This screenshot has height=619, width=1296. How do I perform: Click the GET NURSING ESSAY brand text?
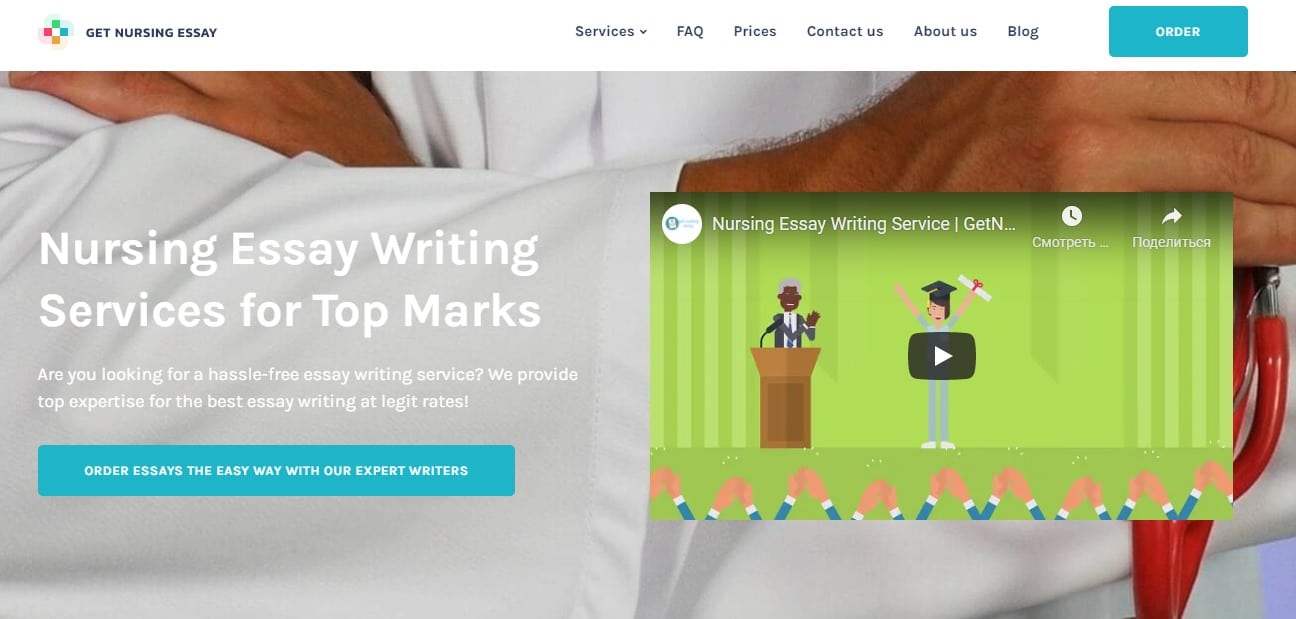pyautogui.click(x=151, y=32)
